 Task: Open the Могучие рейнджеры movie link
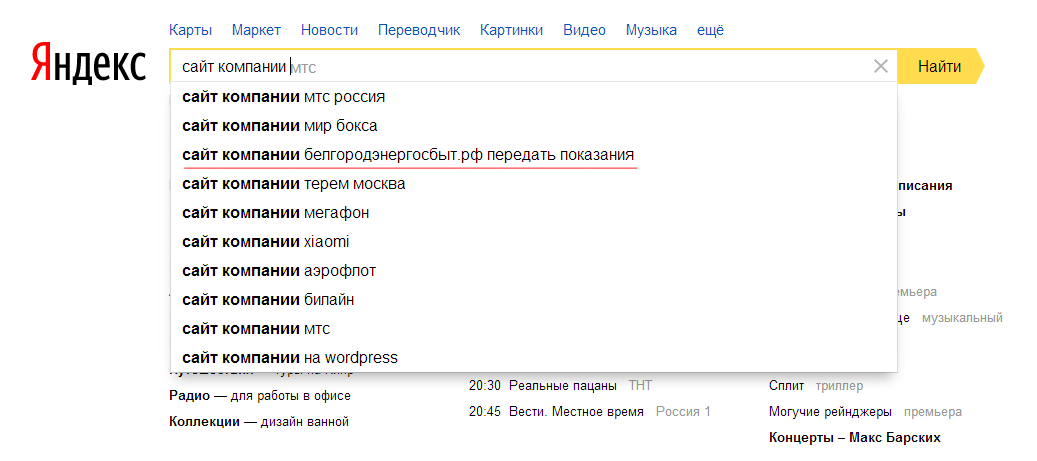point(830,412)
